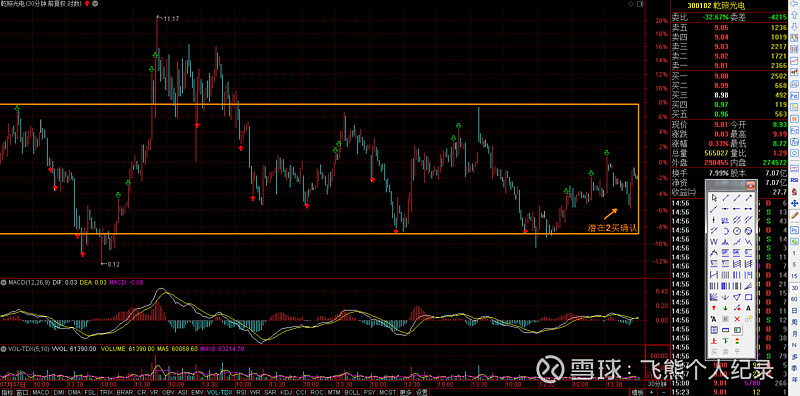Screen dimensions: 800x396
Task: Select the N period option in sidebar
Action: coord(794,345)
